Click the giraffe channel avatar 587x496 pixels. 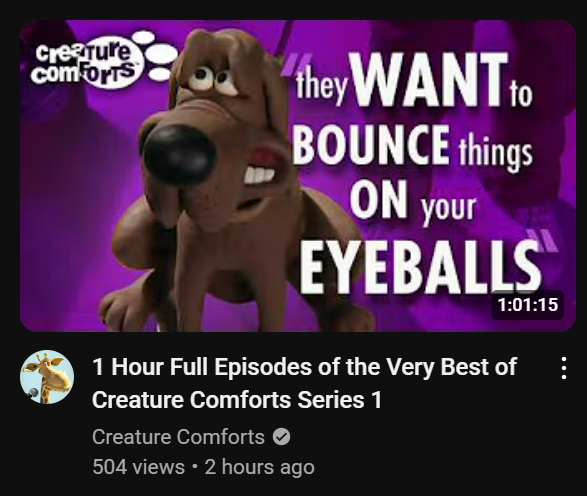pos(47,377)
